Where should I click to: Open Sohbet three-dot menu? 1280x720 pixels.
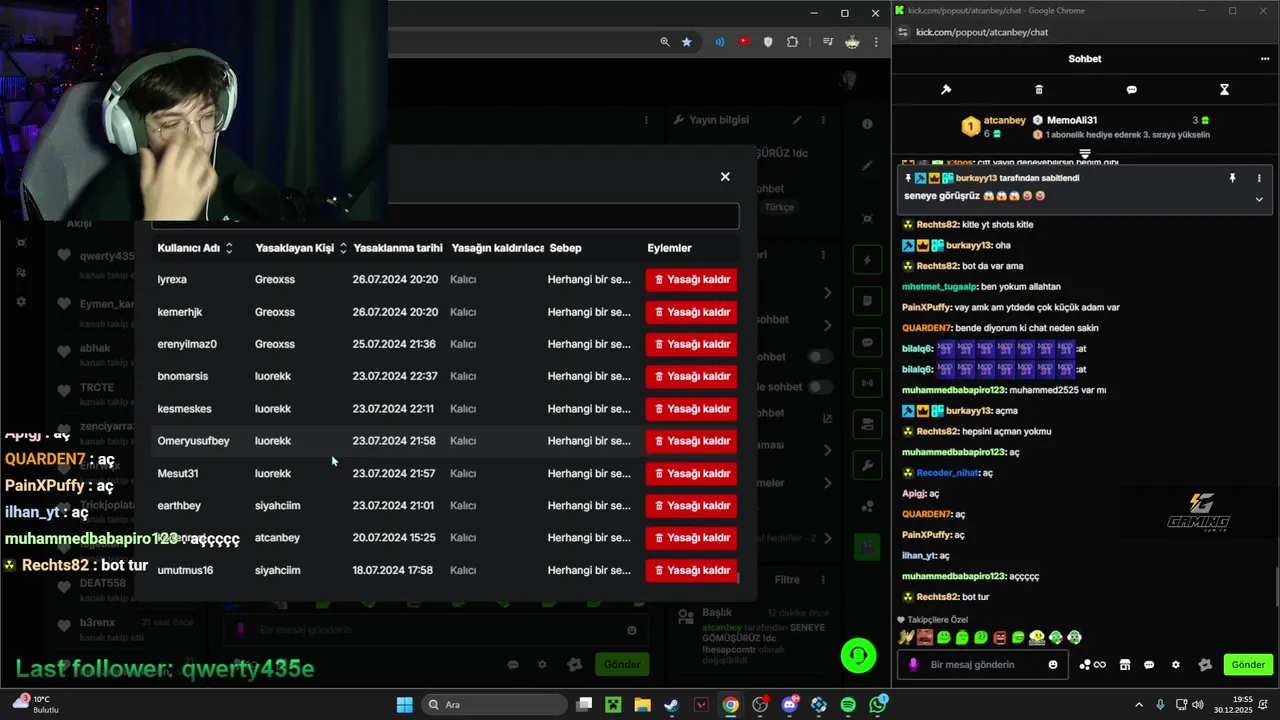click(1265, 59)
